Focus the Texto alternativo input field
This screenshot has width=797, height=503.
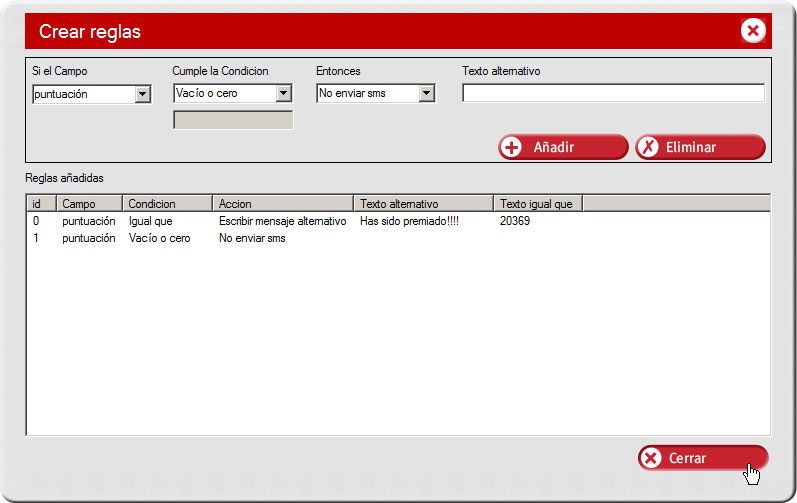(x=612, y=94)
